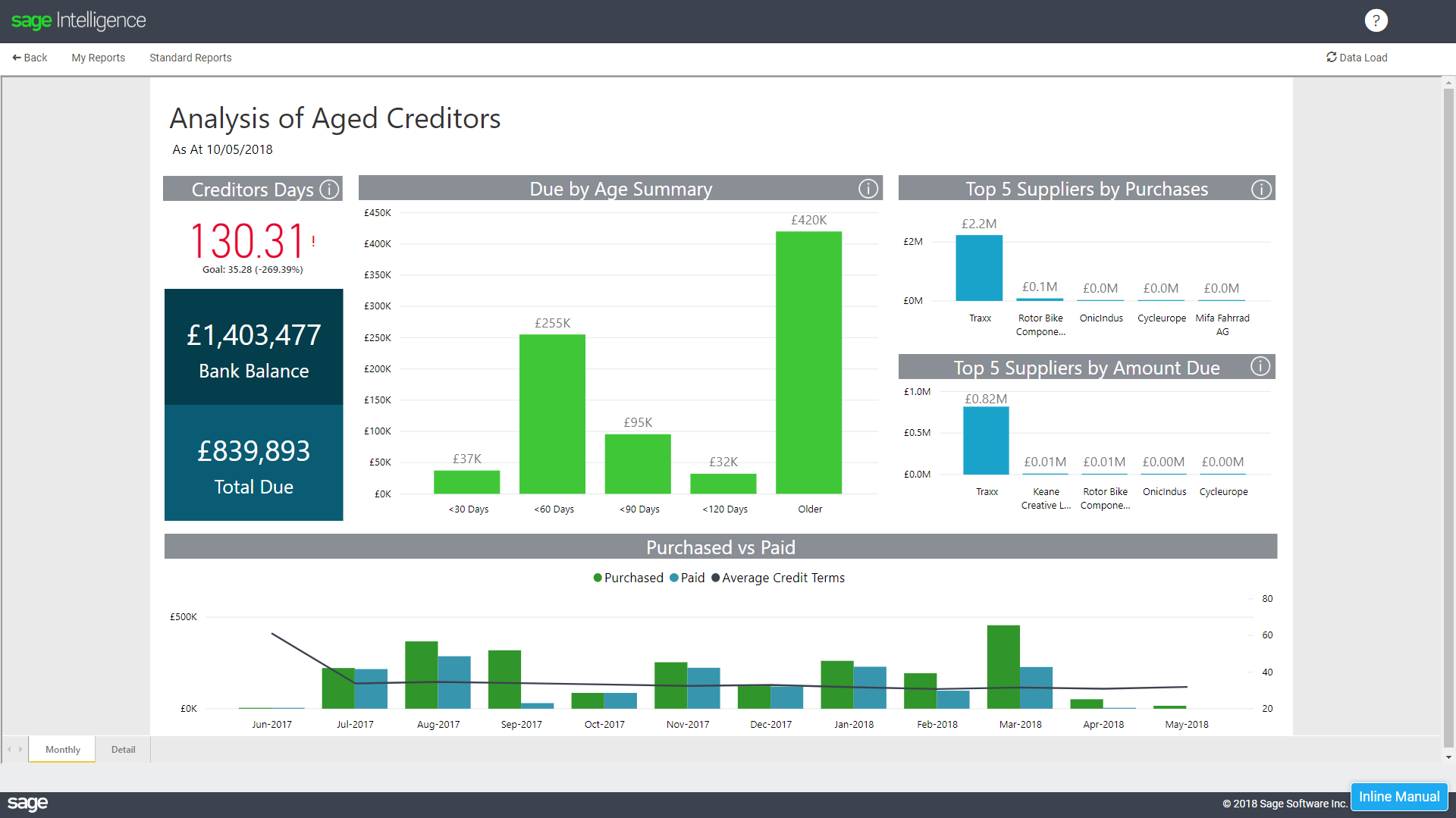Click the Data Load refresh icon

point(1331,58)
